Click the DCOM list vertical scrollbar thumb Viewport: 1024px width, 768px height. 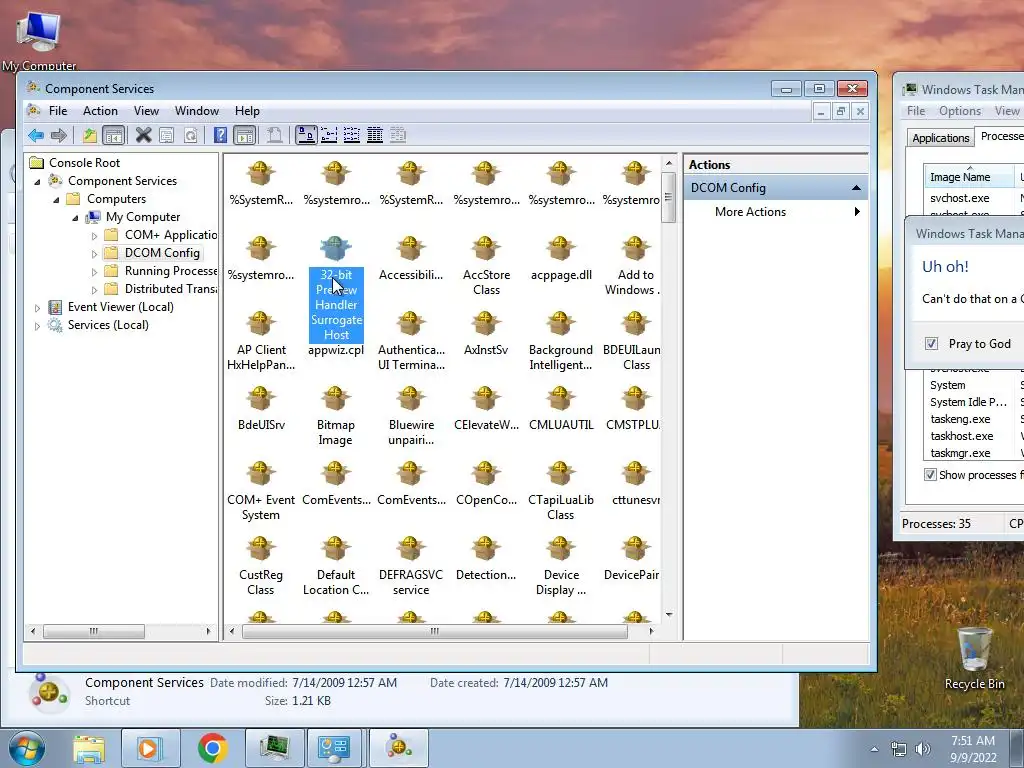point(669,197)
